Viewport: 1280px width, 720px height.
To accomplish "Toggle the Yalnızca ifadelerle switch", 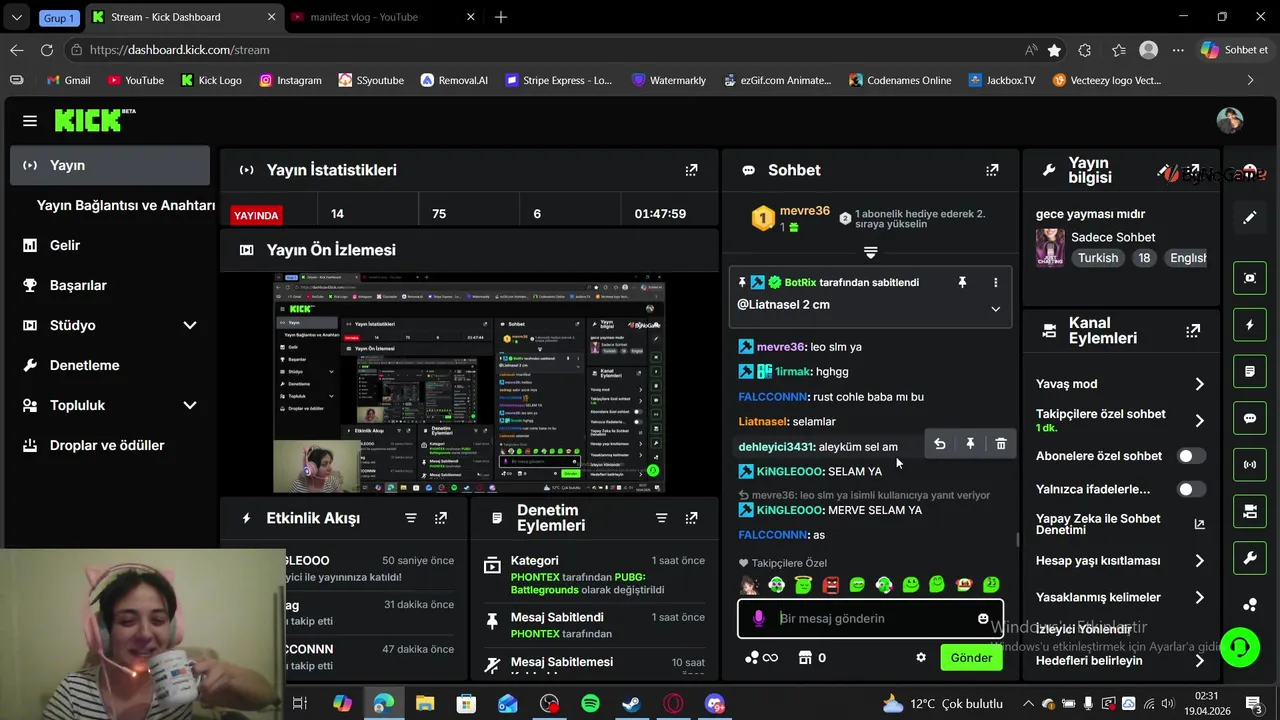I will [x=1190, y=489].
